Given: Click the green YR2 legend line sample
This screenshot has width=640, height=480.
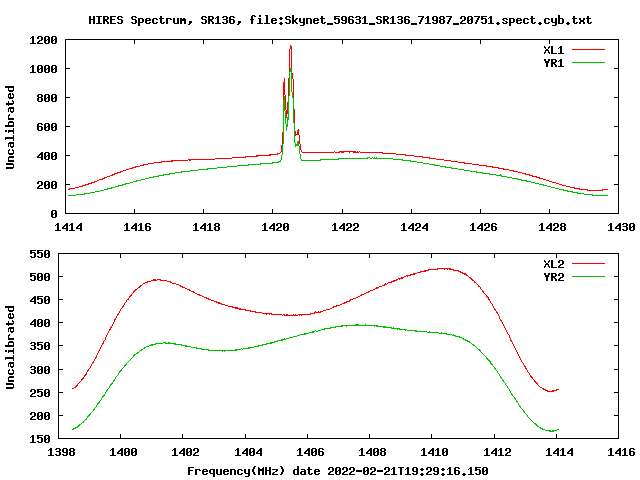Looking at the screenshot, I should tap(589, 277).
